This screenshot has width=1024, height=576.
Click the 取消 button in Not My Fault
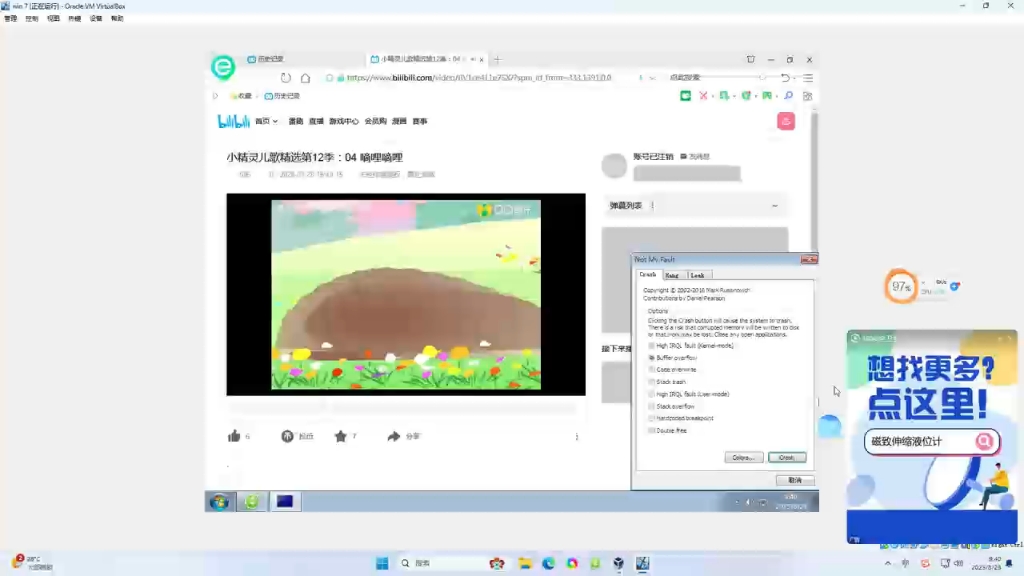click(x=795, y=481)
